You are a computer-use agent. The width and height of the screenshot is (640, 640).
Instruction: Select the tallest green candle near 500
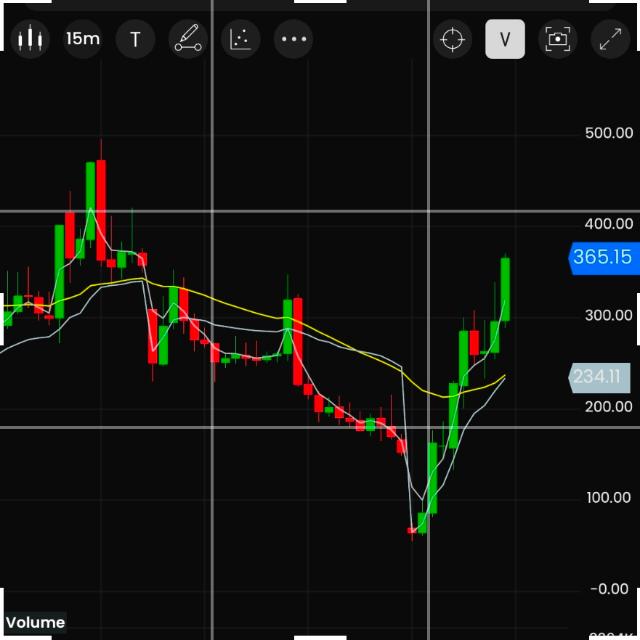point(90,200)
